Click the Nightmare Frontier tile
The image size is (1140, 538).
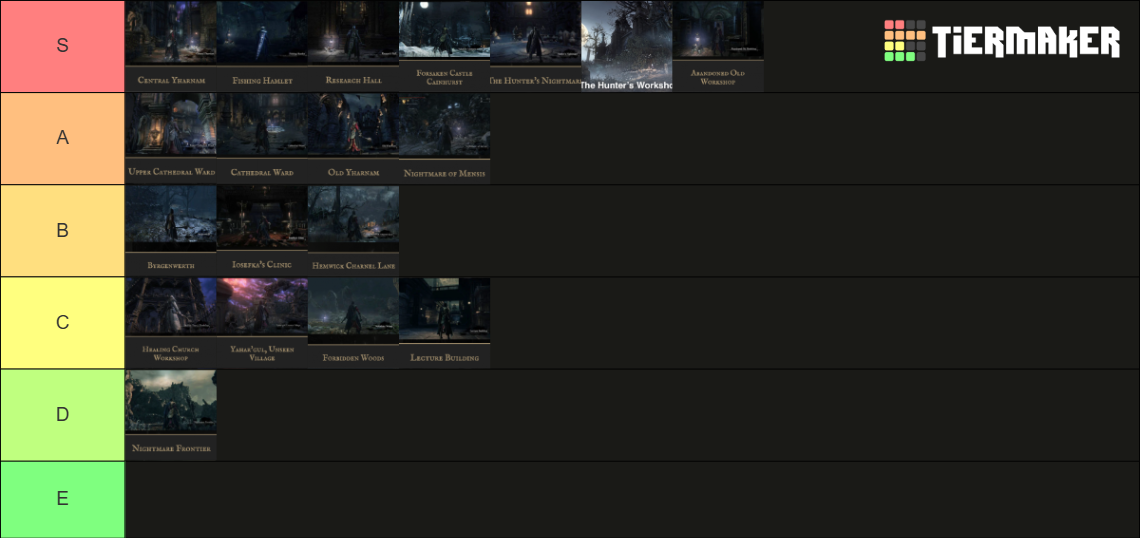(171, 415)
